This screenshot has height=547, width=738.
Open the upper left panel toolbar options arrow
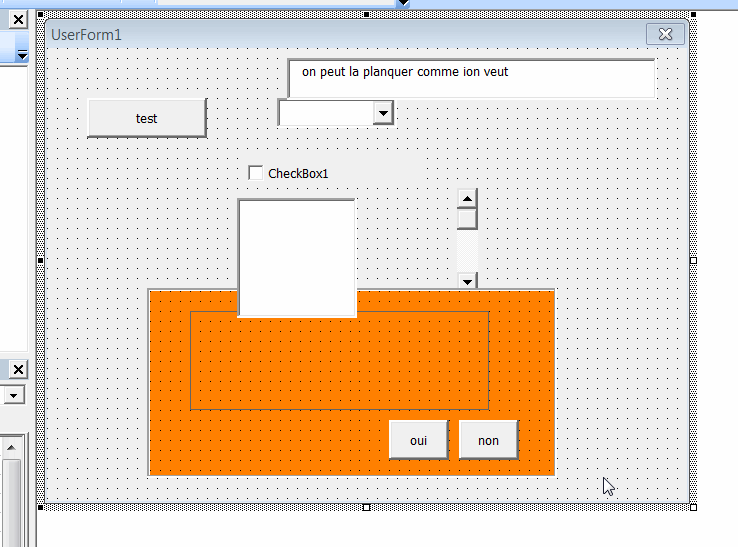click(22, 55)
